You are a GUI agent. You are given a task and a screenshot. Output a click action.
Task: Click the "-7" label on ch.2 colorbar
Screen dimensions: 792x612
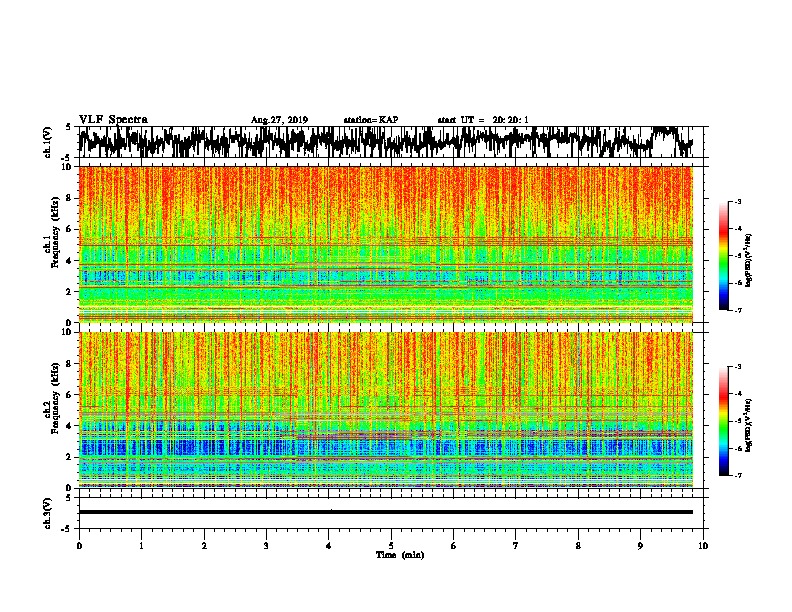point(737,475)
